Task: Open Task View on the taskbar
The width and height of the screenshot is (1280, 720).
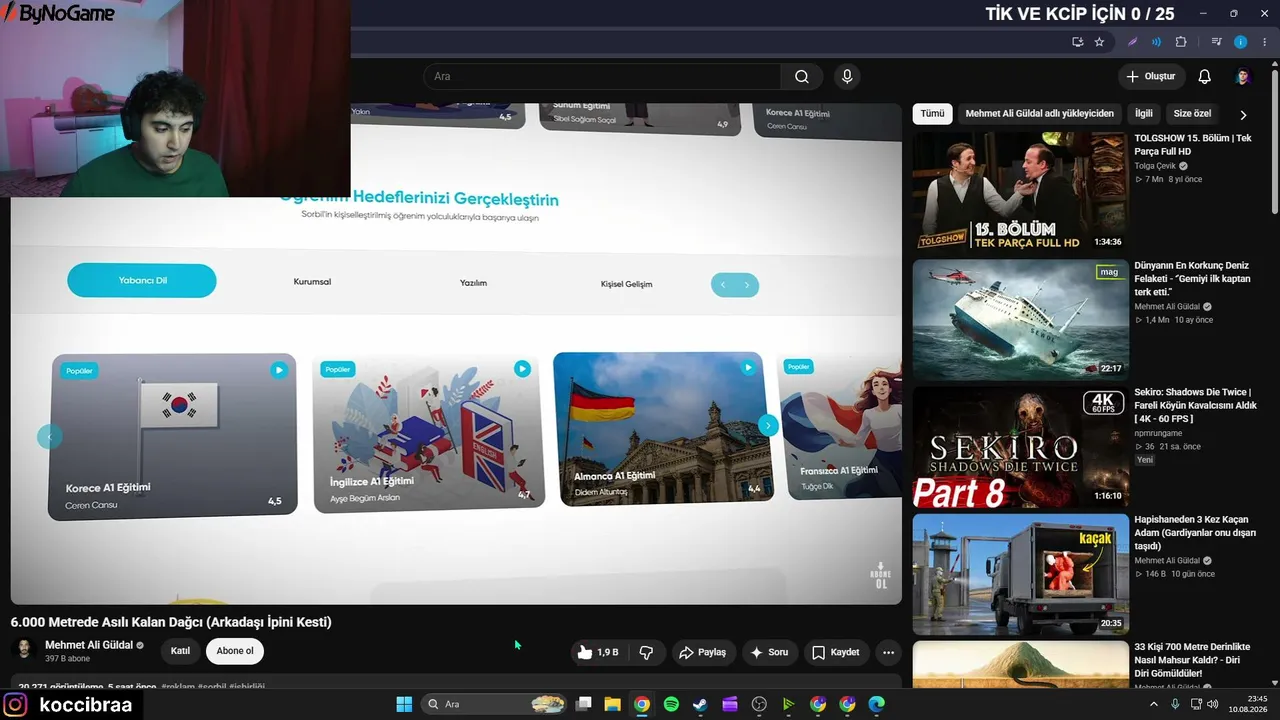Action: 584,704
